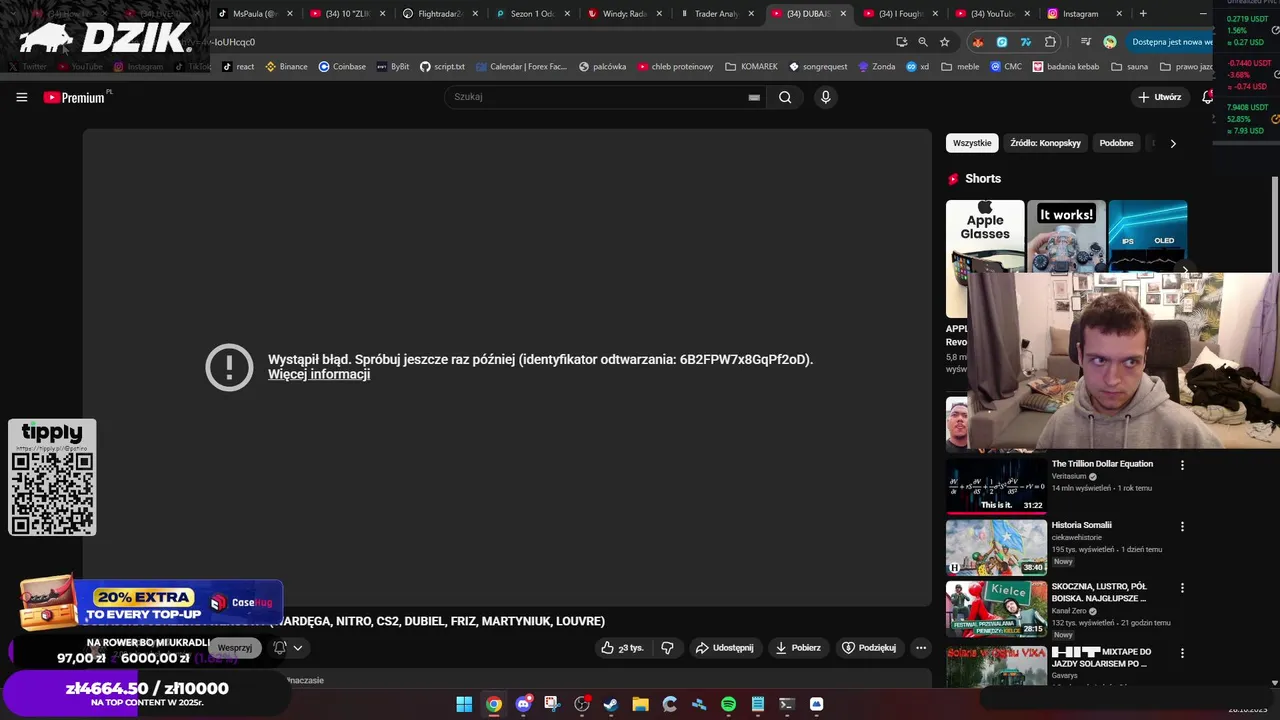Select the Wszystkie filter chip

[972, 143]
